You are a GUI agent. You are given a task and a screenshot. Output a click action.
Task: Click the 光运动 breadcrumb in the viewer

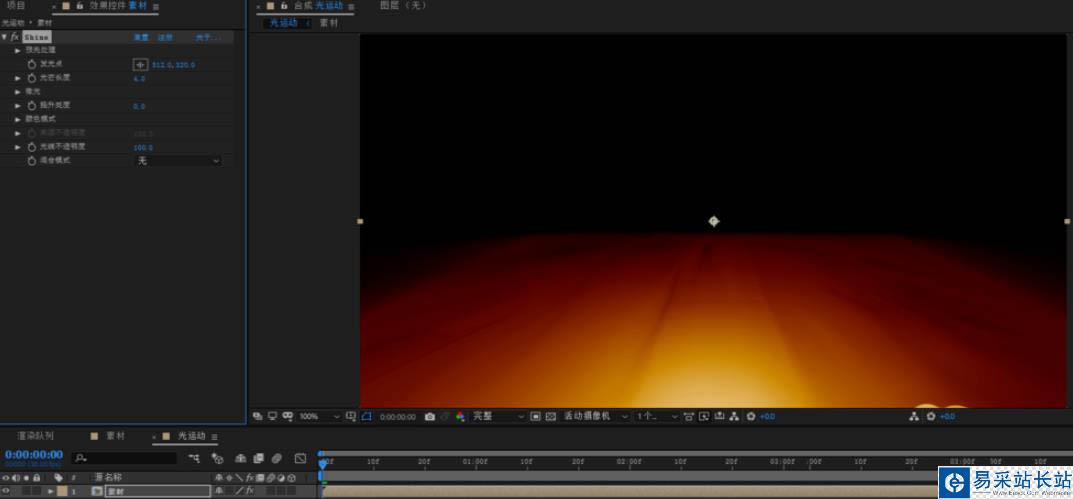(283, 23)
